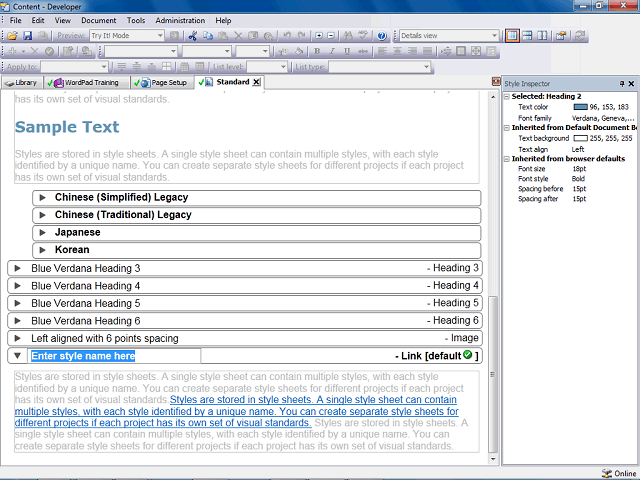The height and width of the screenshot is (480, 640).
Task: Click the Cut scissors icon
Action: click(x=193, y=36)
